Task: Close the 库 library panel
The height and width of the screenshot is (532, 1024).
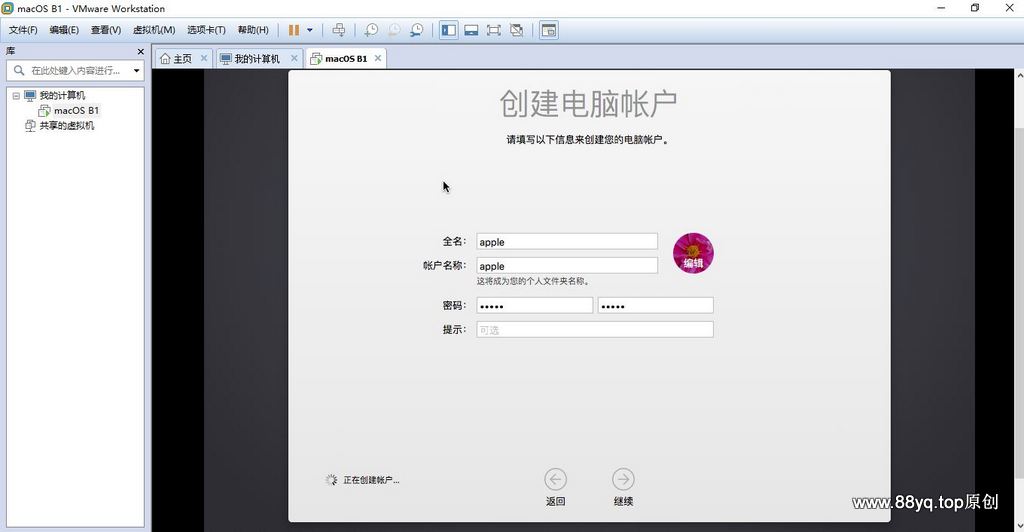Action: pos(140,51)
